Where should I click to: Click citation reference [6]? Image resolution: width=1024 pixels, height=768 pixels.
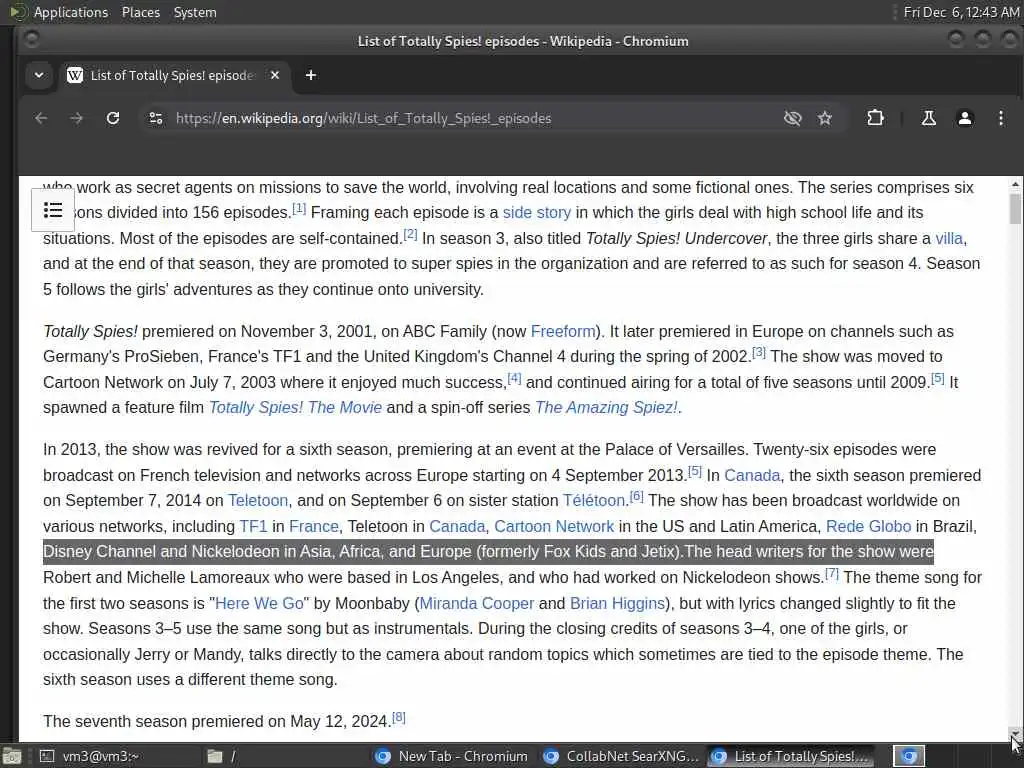coord(637,496)
